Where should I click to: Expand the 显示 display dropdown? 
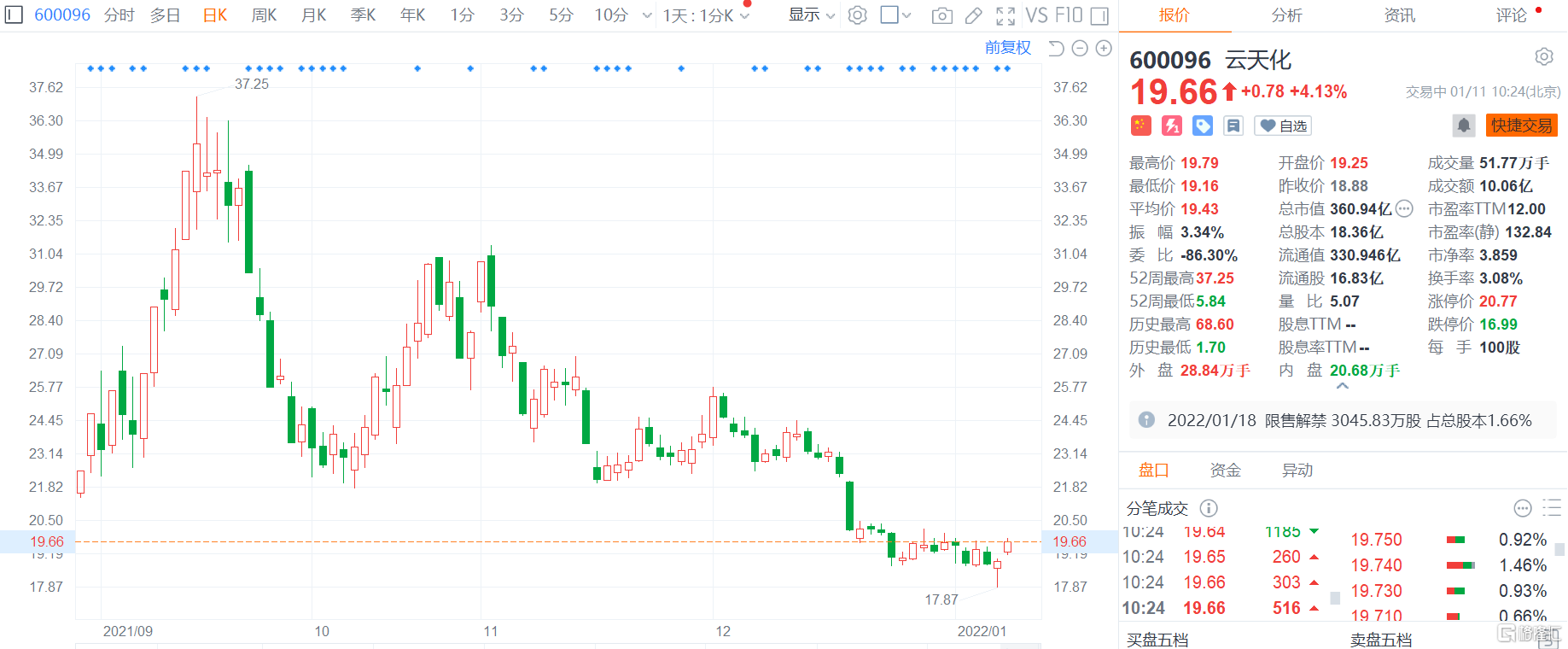(x=811, y=15)
